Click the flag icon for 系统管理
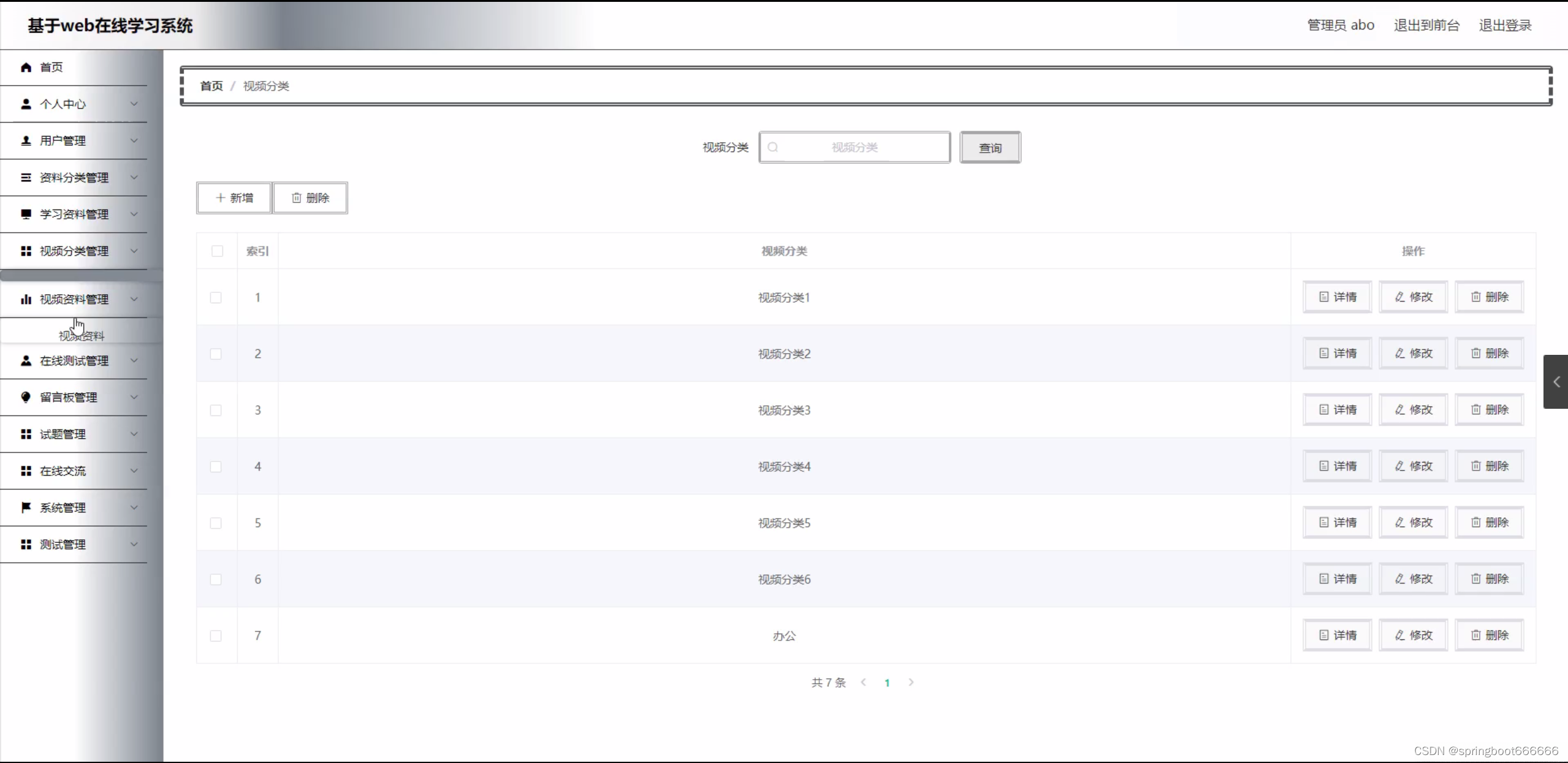This screenshot has height=763, width=1568. (x=26, y=507)
